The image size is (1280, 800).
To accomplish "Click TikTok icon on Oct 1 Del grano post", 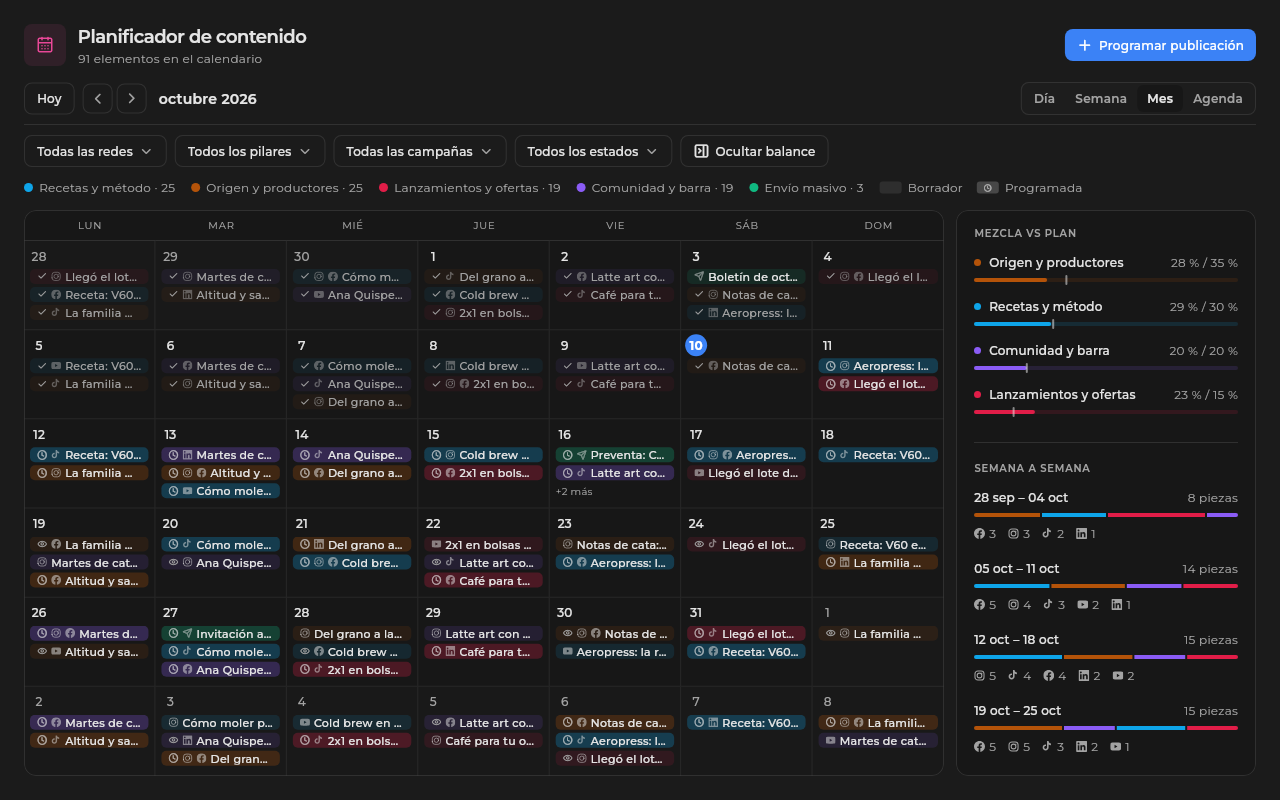I will coord(450,277).
